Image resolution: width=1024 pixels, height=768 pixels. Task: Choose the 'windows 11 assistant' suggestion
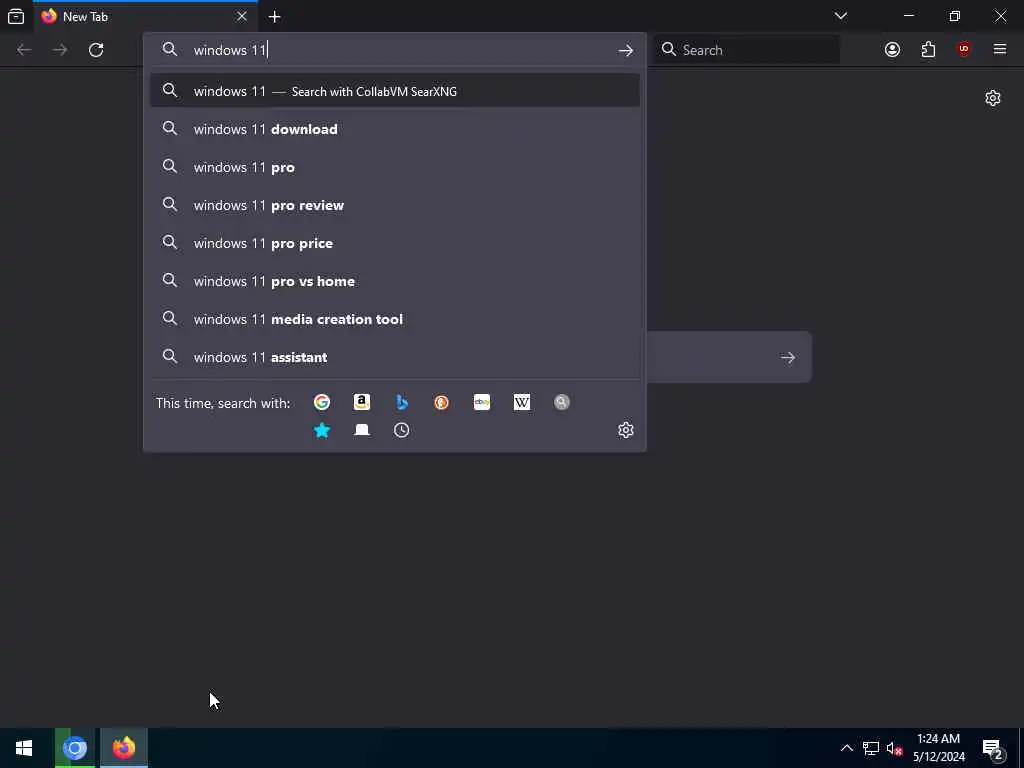pyautogui.click(x=394, y=357)
